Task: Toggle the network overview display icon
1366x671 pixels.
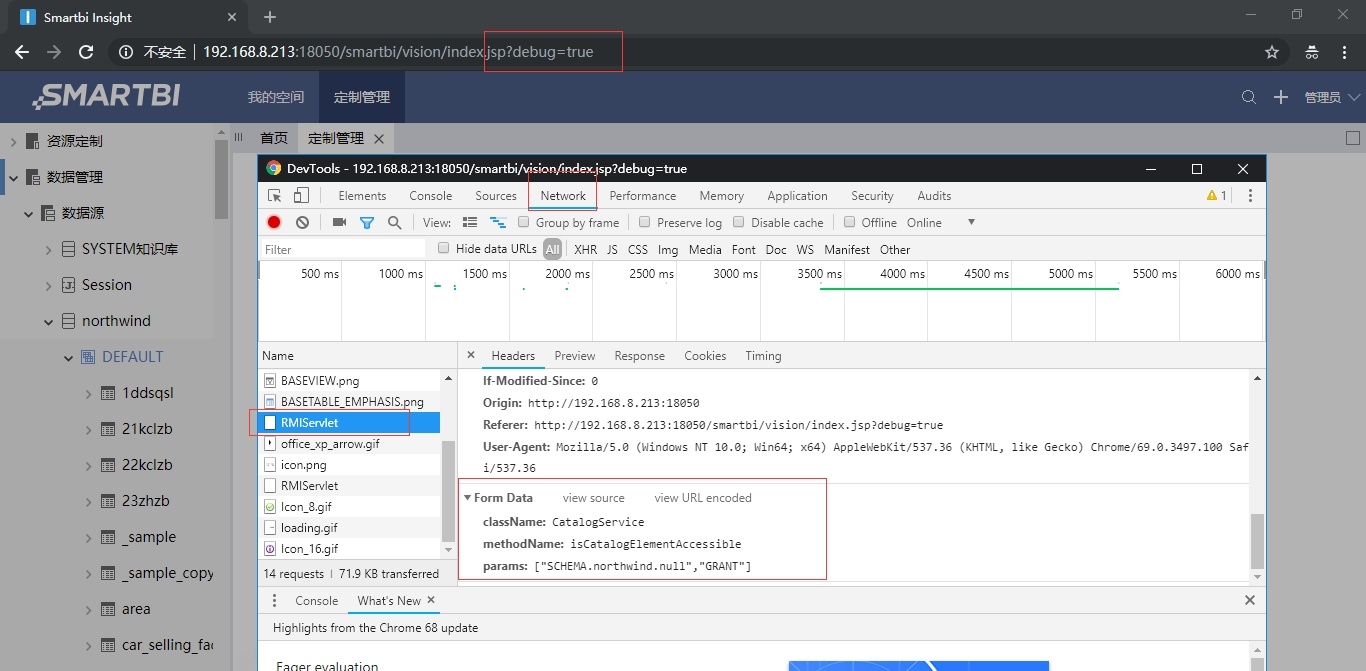Action: point(497,222)
